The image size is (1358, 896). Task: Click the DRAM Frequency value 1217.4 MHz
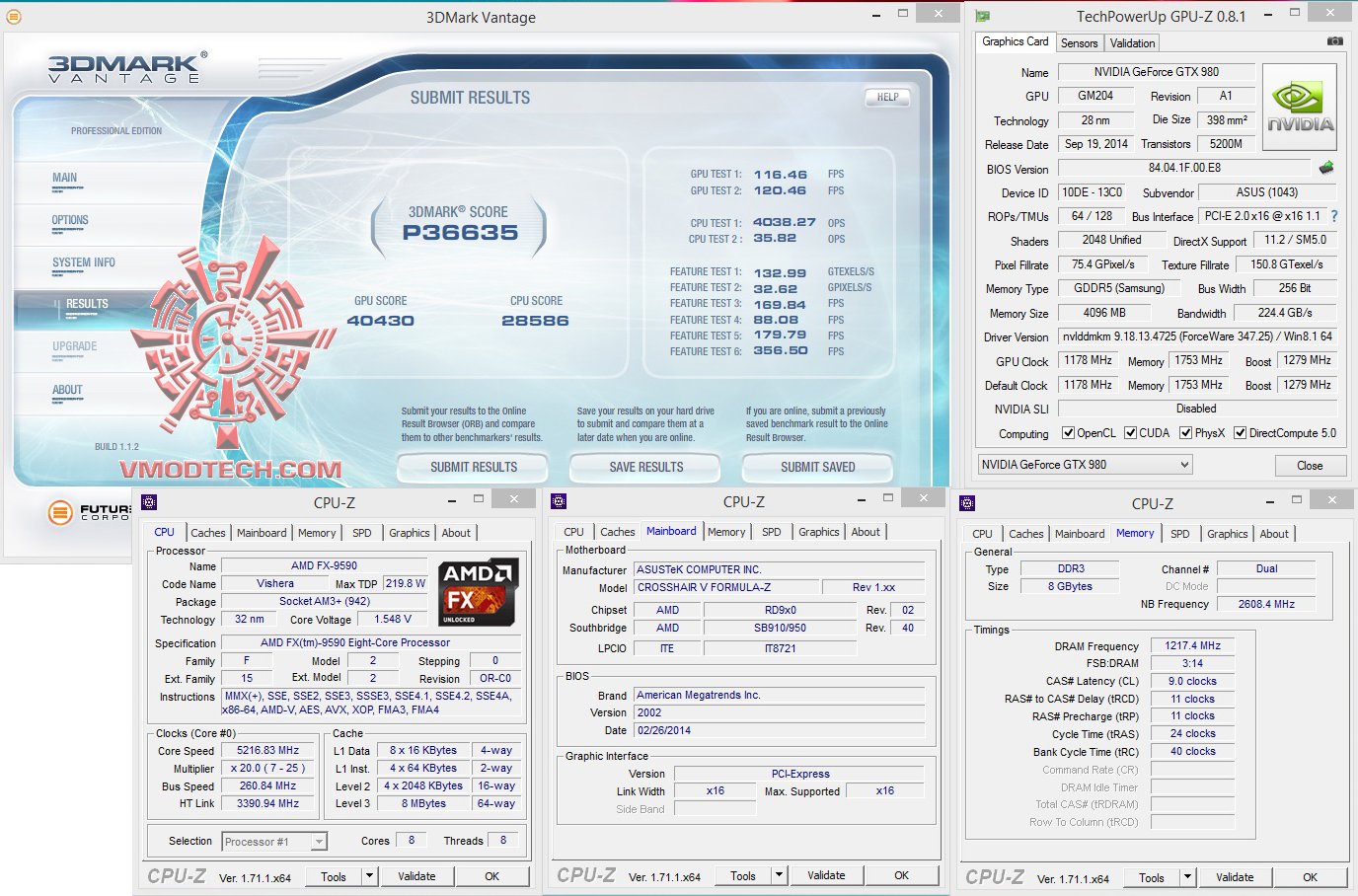(1192, 645)
